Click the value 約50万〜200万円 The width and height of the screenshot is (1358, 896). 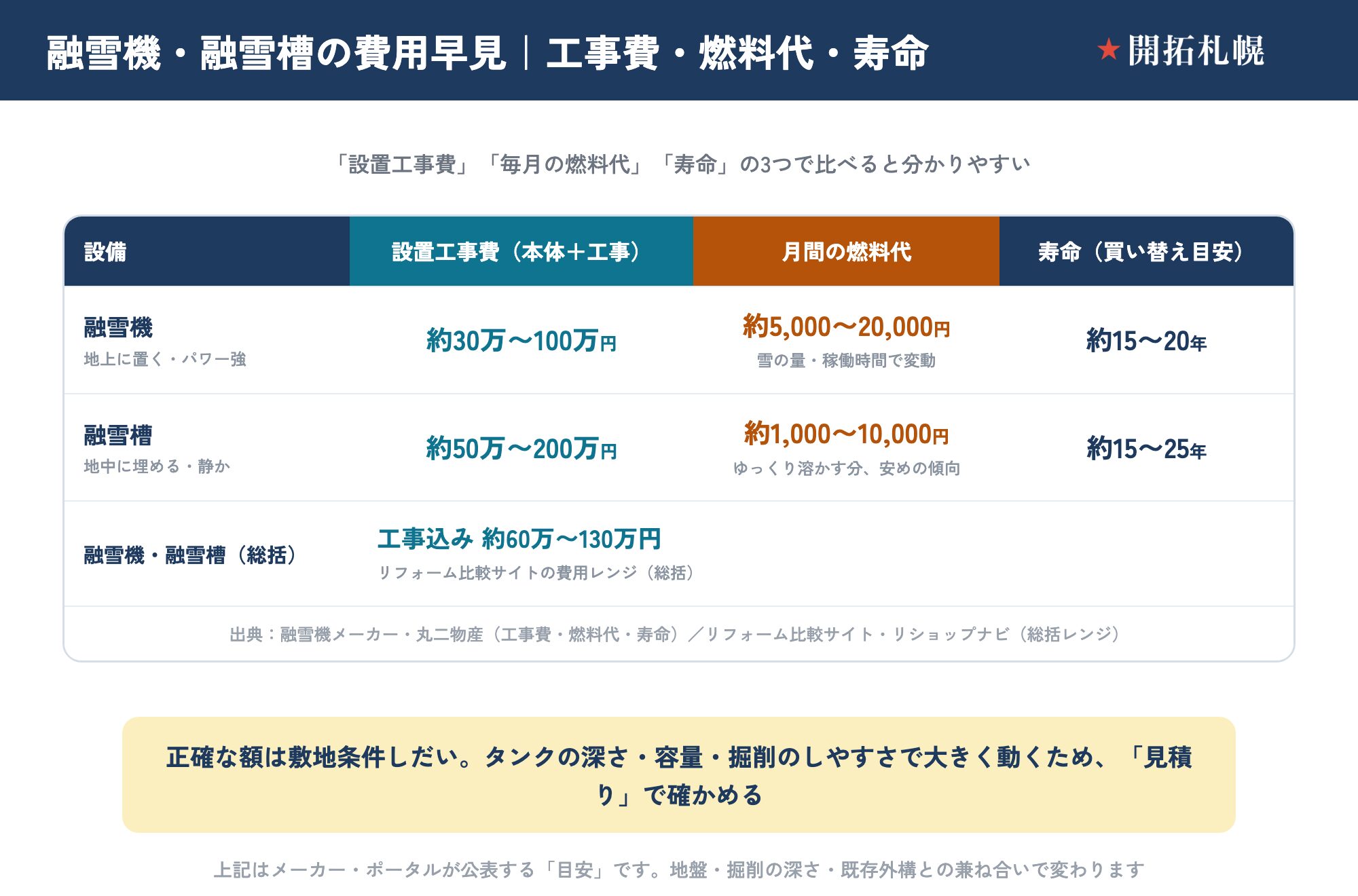click(x=521, y=448)
